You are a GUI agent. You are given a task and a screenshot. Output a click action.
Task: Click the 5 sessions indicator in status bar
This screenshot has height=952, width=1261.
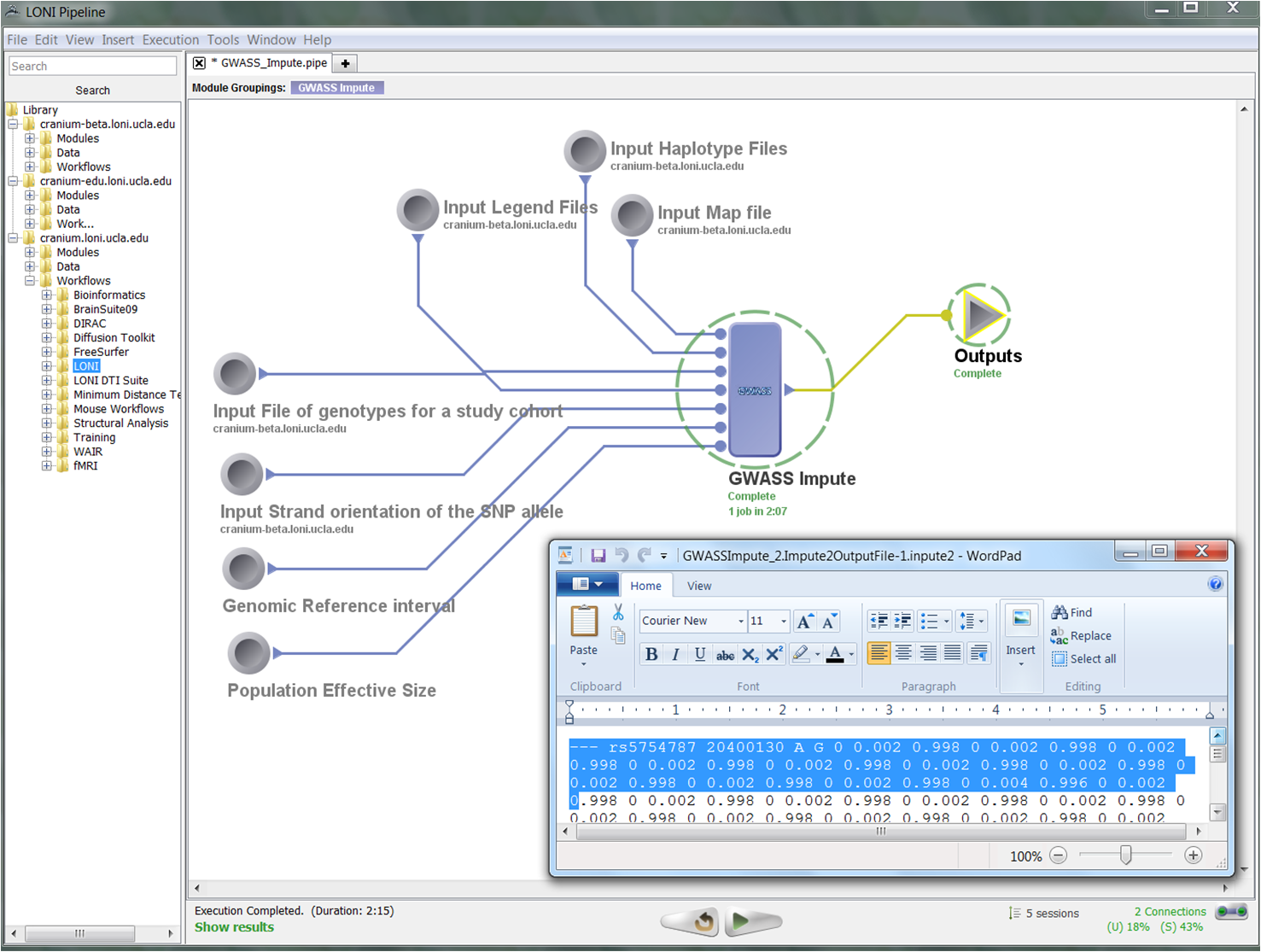point(1044,914)
